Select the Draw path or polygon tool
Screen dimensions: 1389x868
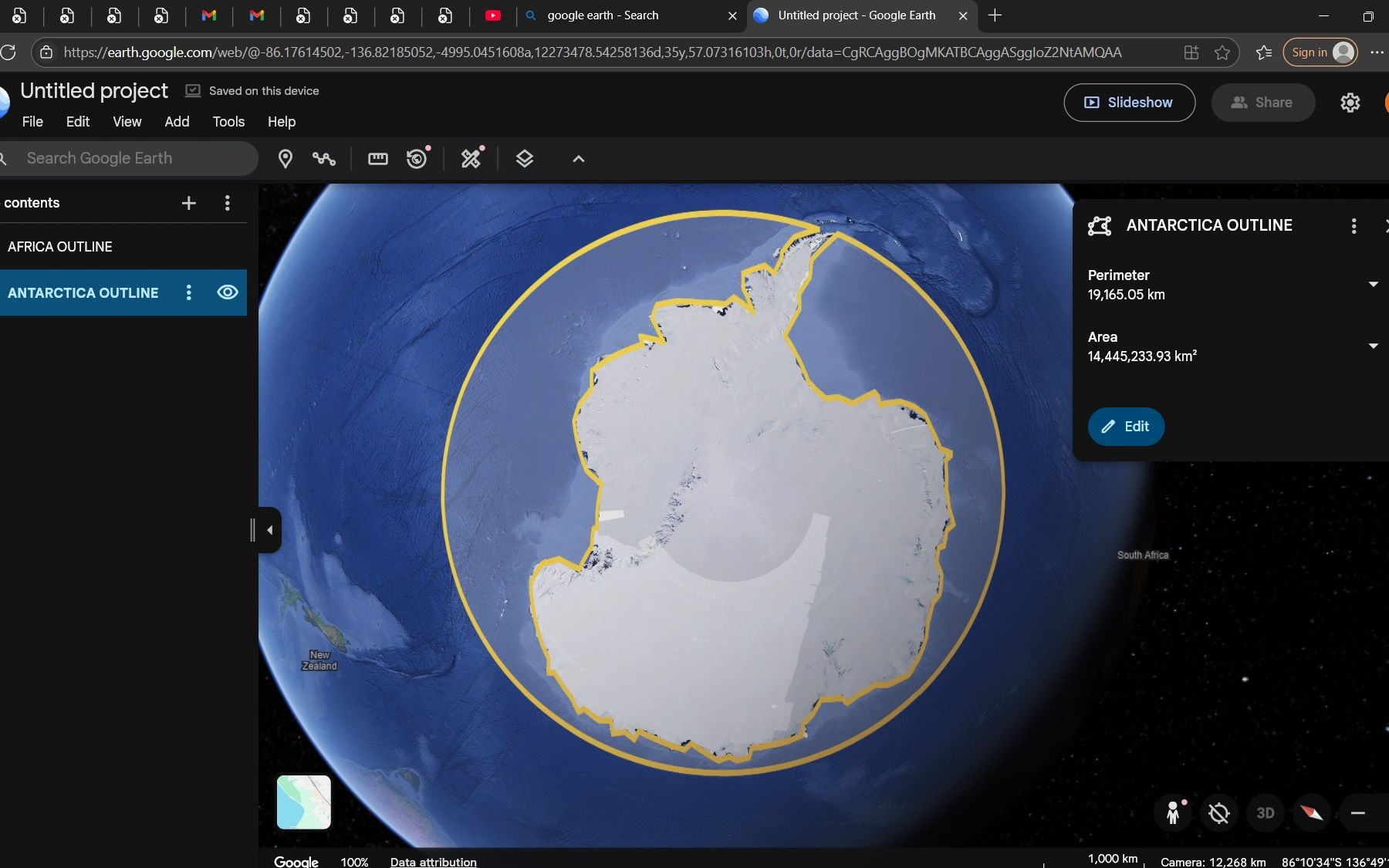click(324, 159)
